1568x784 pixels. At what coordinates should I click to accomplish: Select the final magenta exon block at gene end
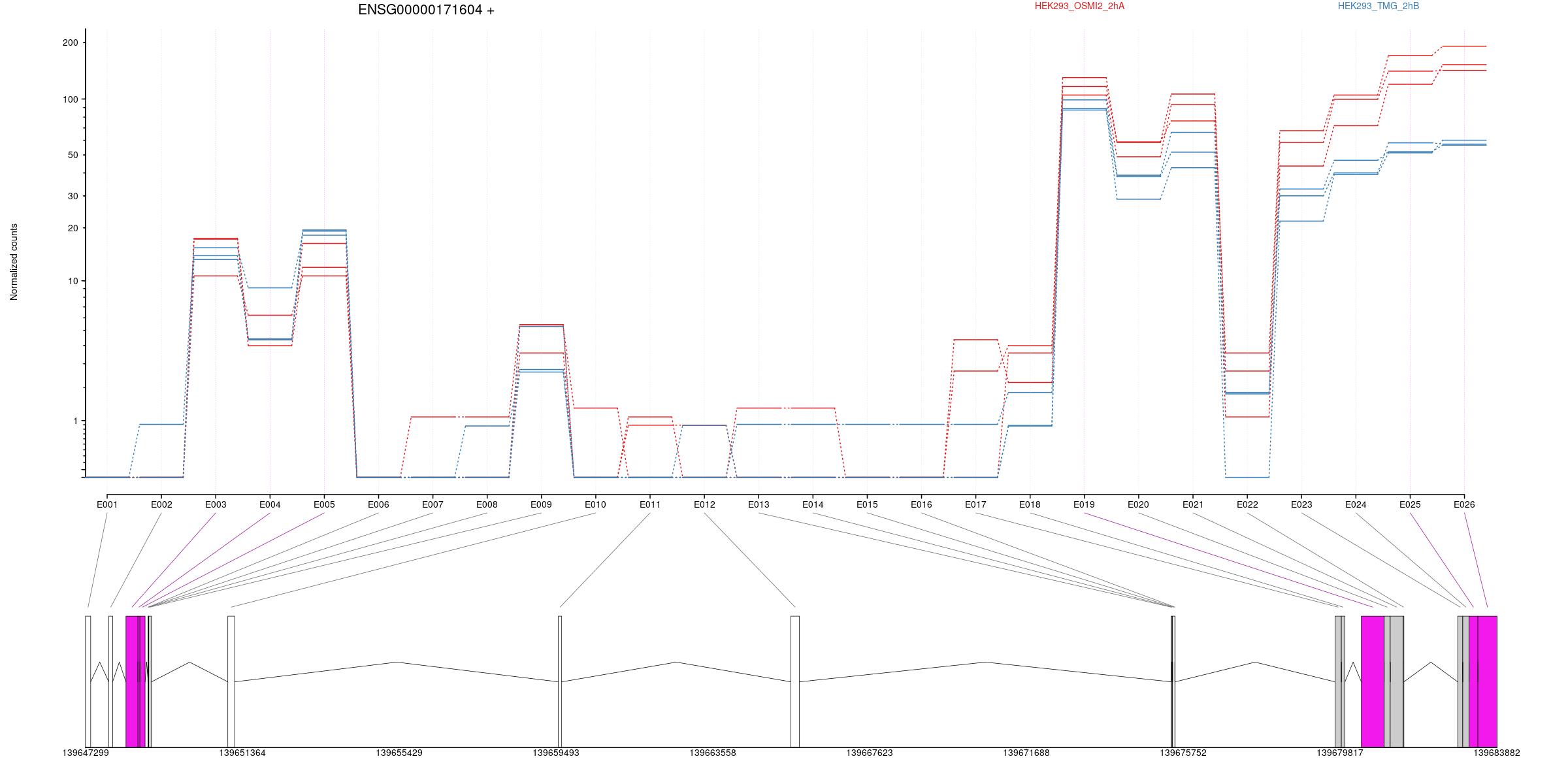[x=1487, y=681]
